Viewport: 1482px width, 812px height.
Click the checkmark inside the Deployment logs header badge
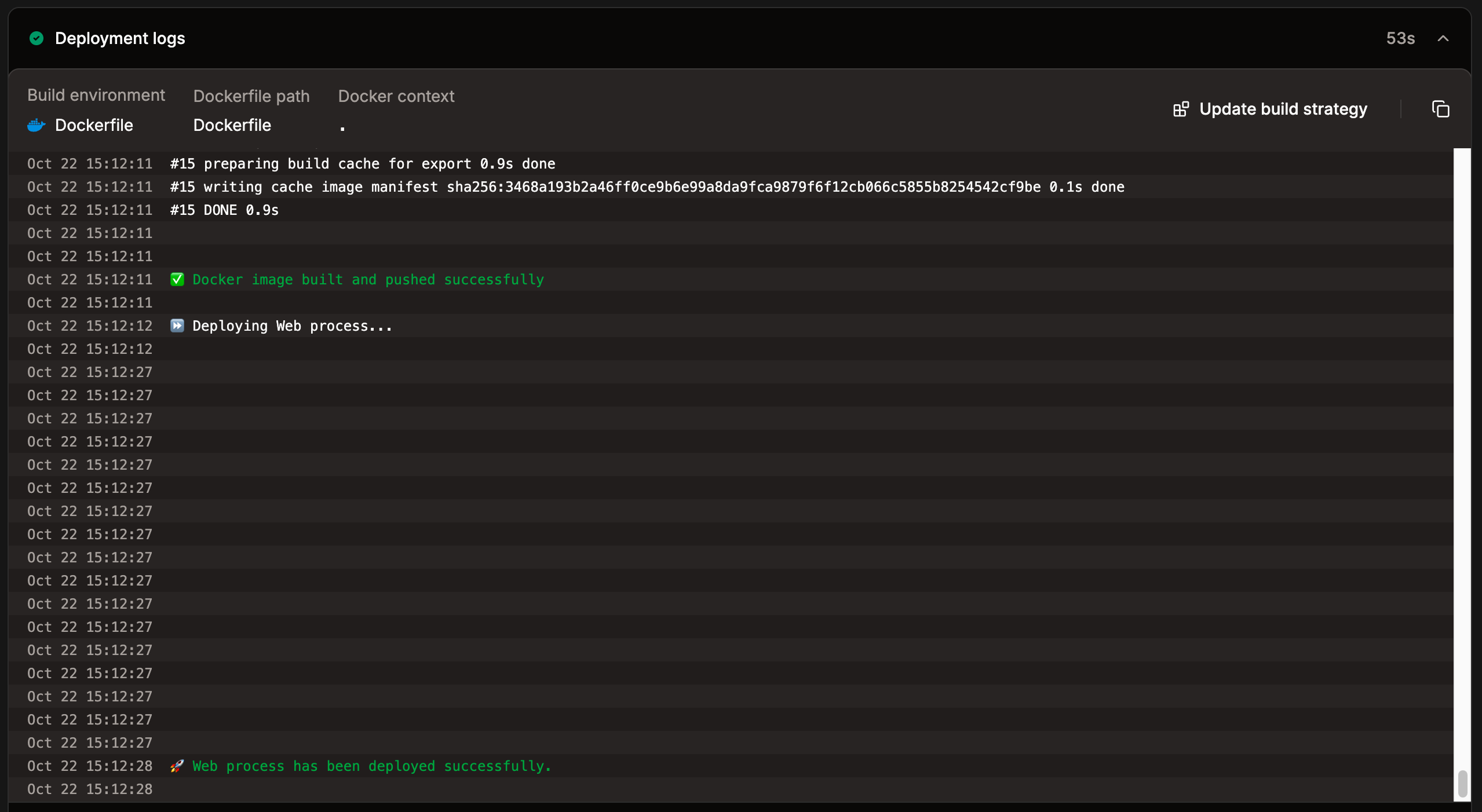[x=36, y=38]
